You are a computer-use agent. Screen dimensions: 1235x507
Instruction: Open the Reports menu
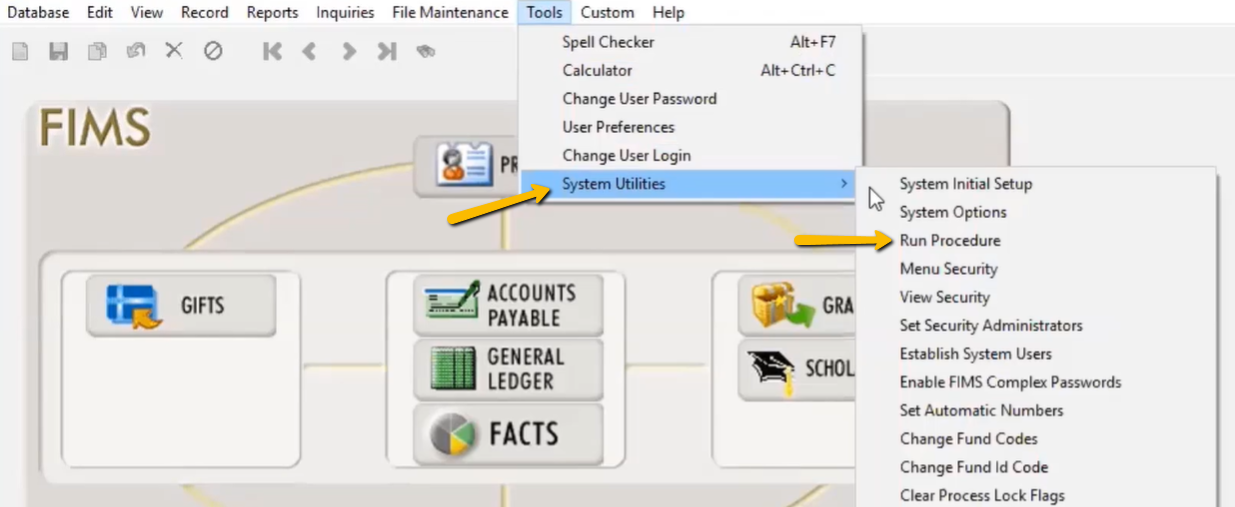(x=272, y=12)
